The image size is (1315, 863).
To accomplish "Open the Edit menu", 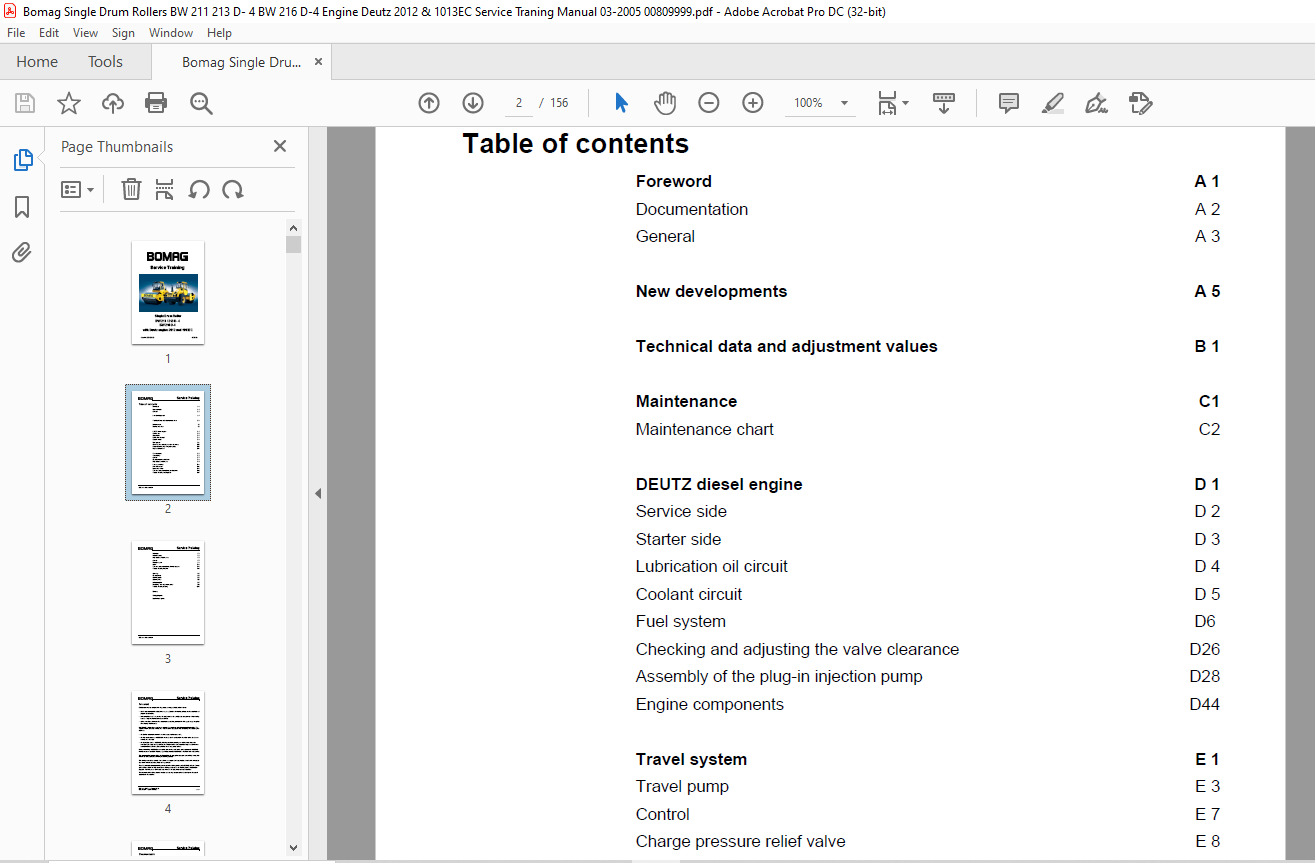I will click(49, 33).
